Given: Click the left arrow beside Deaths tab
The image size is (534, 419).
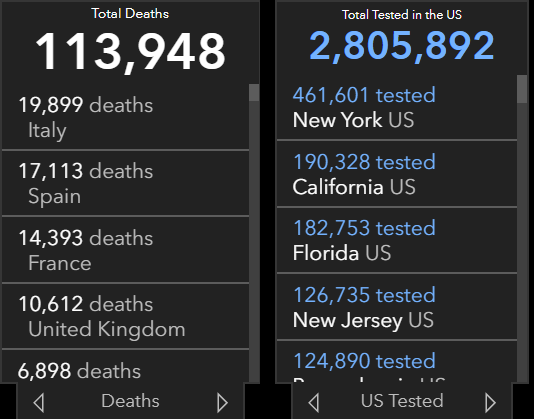Looking at the screenshot, I should [x=39, y=402].
